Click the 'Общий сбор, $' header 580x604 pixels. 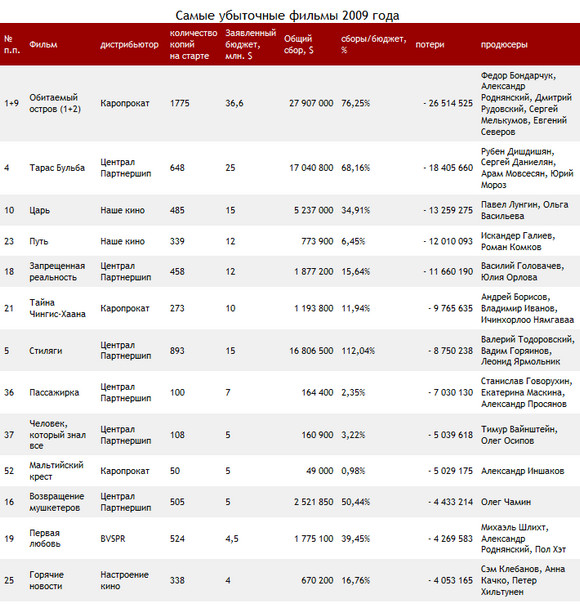pyautogui.click(x=298, y=44)
